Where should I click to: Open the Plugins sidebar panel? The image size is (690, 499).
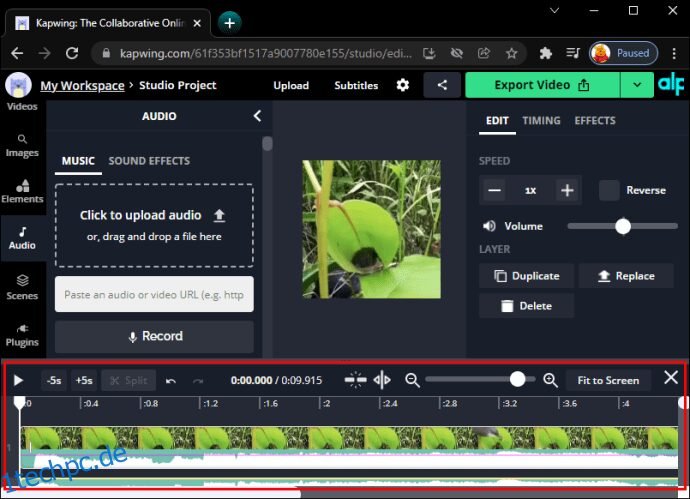[x=22, y=335]
